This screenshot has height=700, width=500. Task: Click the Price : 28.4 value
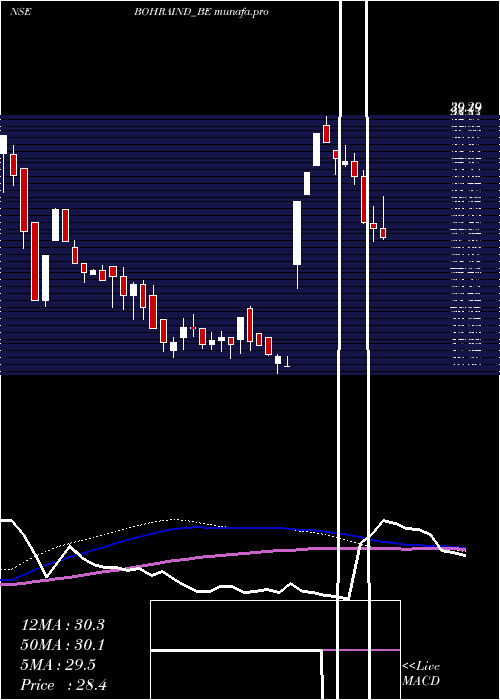click(x=63, y=685)
